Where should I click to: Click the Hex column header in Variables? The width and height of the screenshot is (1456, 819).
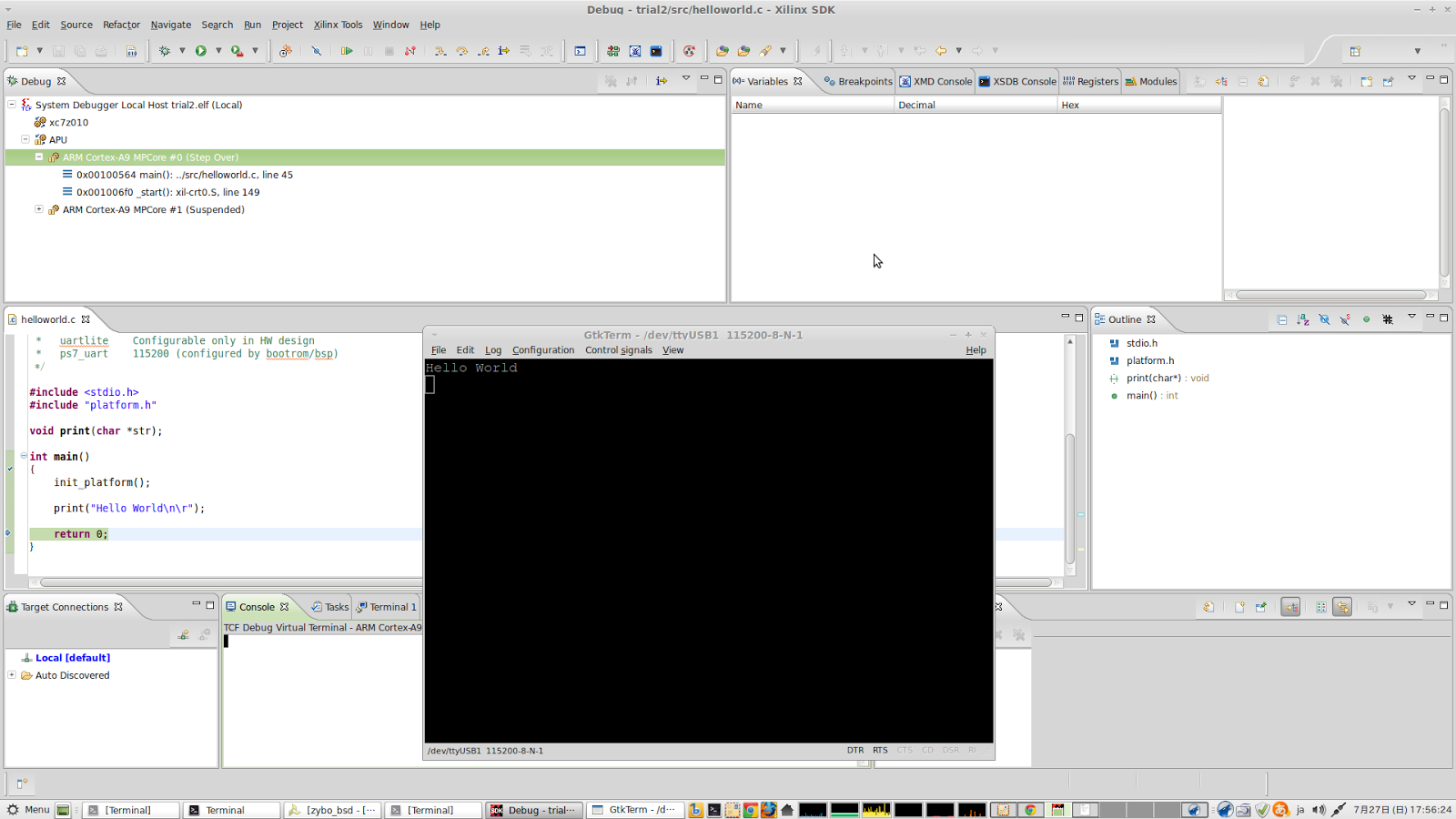[x=1139, y=105]
